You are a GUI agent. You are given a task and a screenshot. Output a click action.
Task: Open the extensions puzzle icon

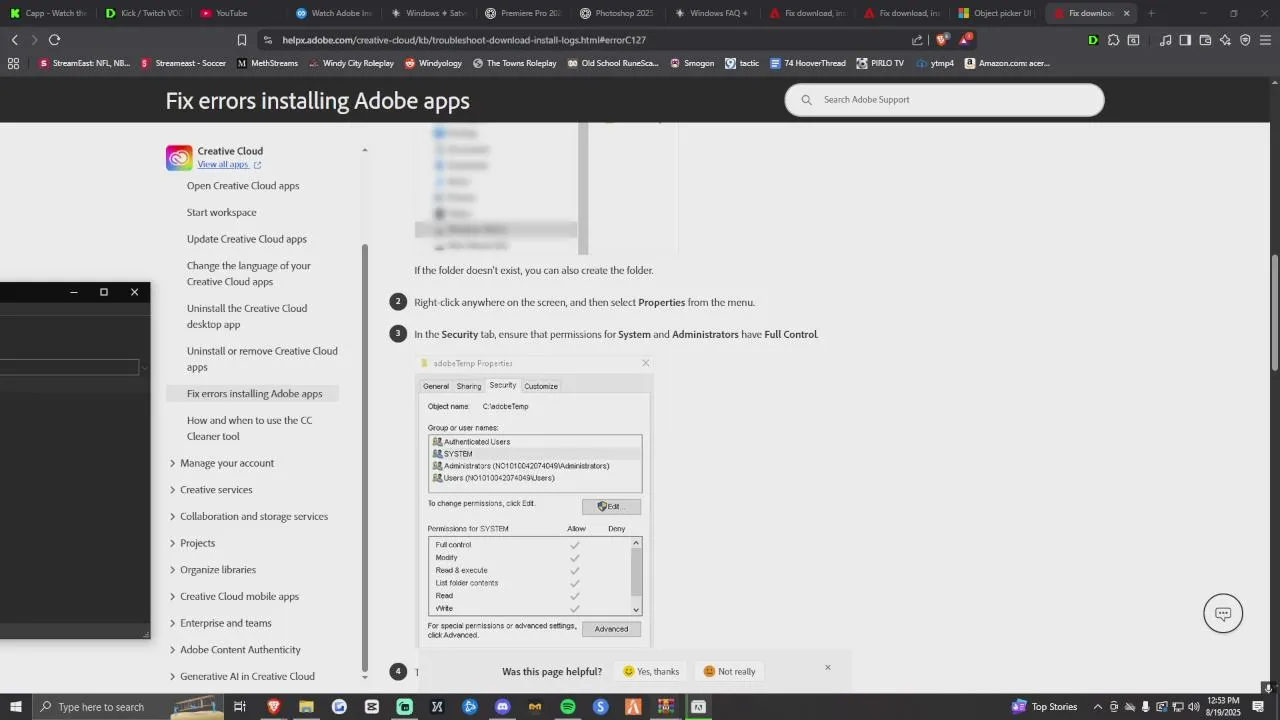(x=1114, y=40)
